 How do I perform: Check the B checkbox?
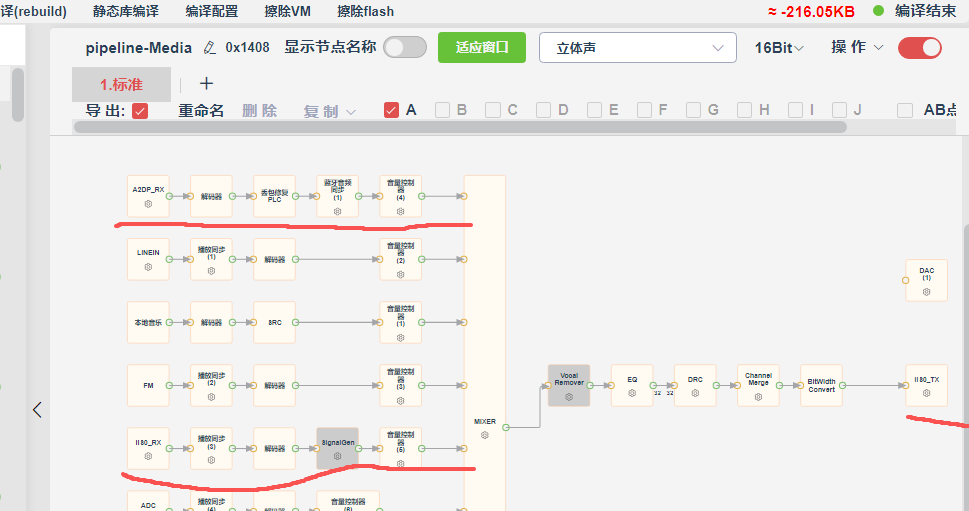point(442,110)
